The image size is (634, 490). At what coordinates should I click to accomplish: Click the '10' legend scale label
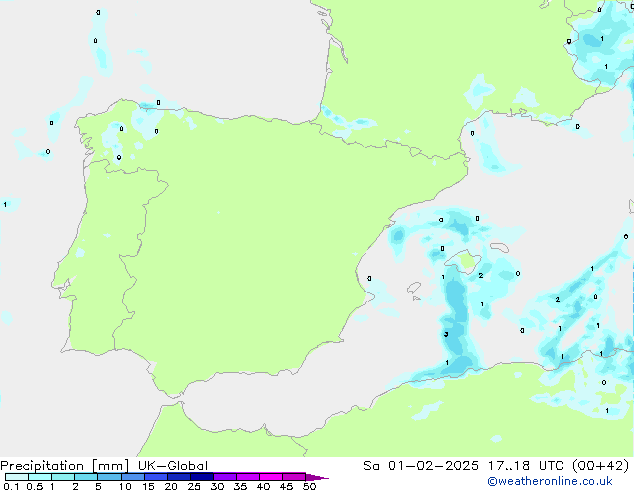[125, 486]
